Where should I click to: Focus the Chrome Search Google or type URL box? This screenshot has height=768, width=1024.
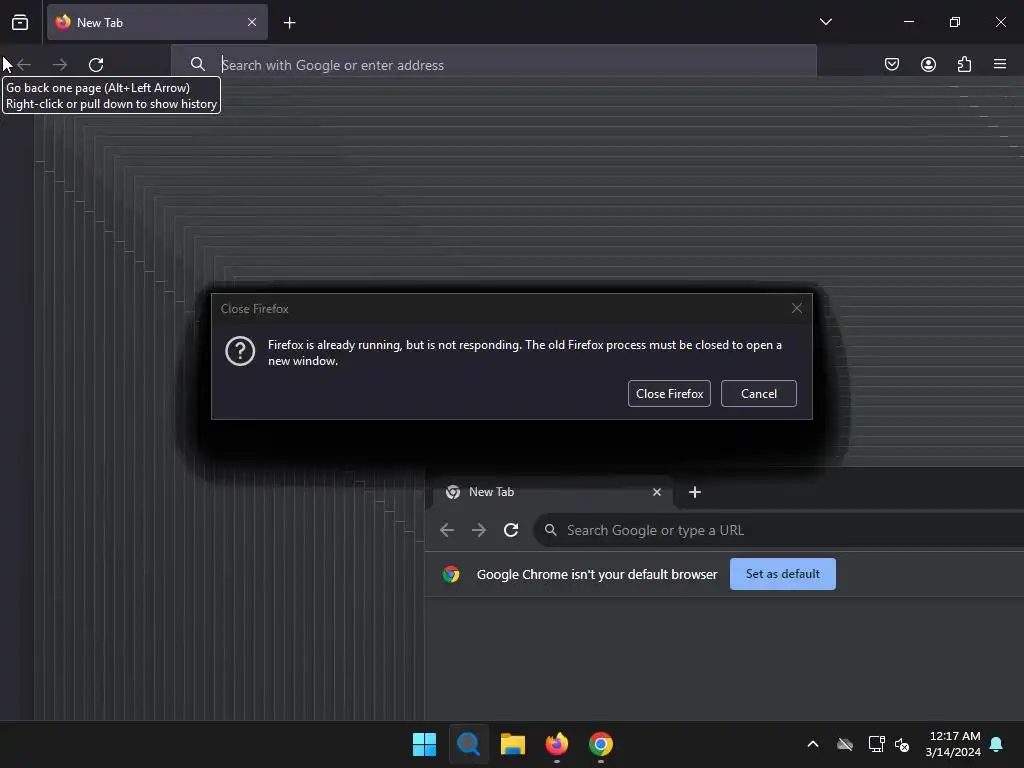pos(778,530)
